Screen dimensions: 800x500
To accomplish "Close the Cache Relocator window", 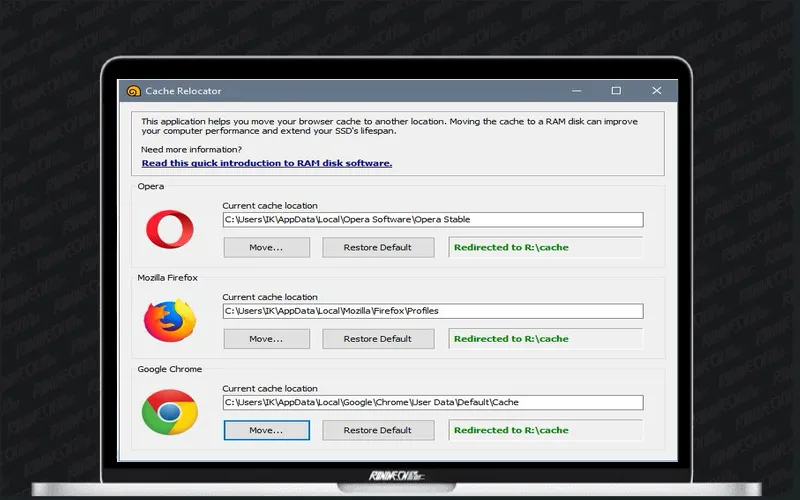I will (x=657, y=91).
